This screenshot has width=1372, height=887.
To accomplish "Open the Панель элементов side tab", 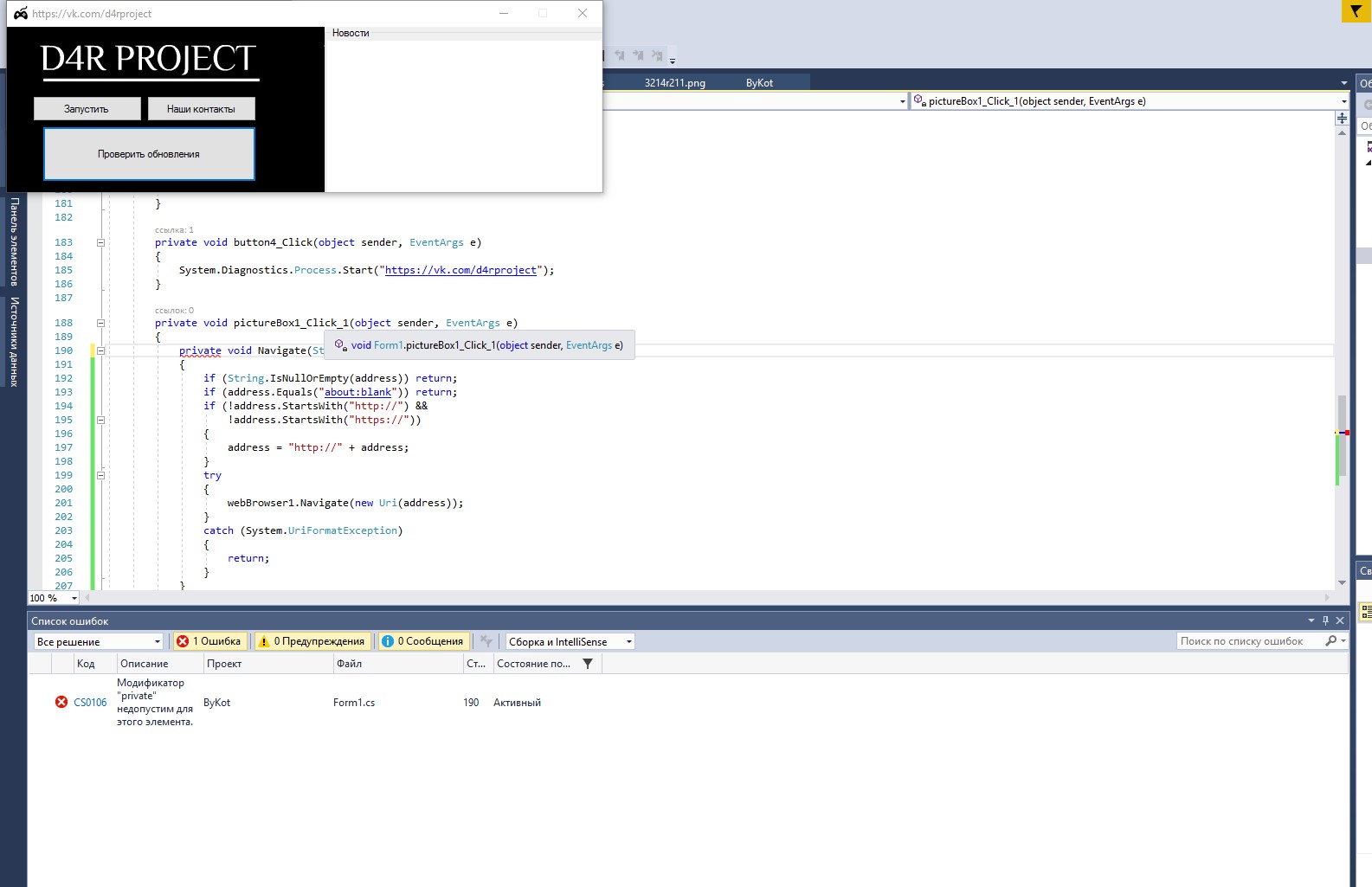I will tap(15, 241).
